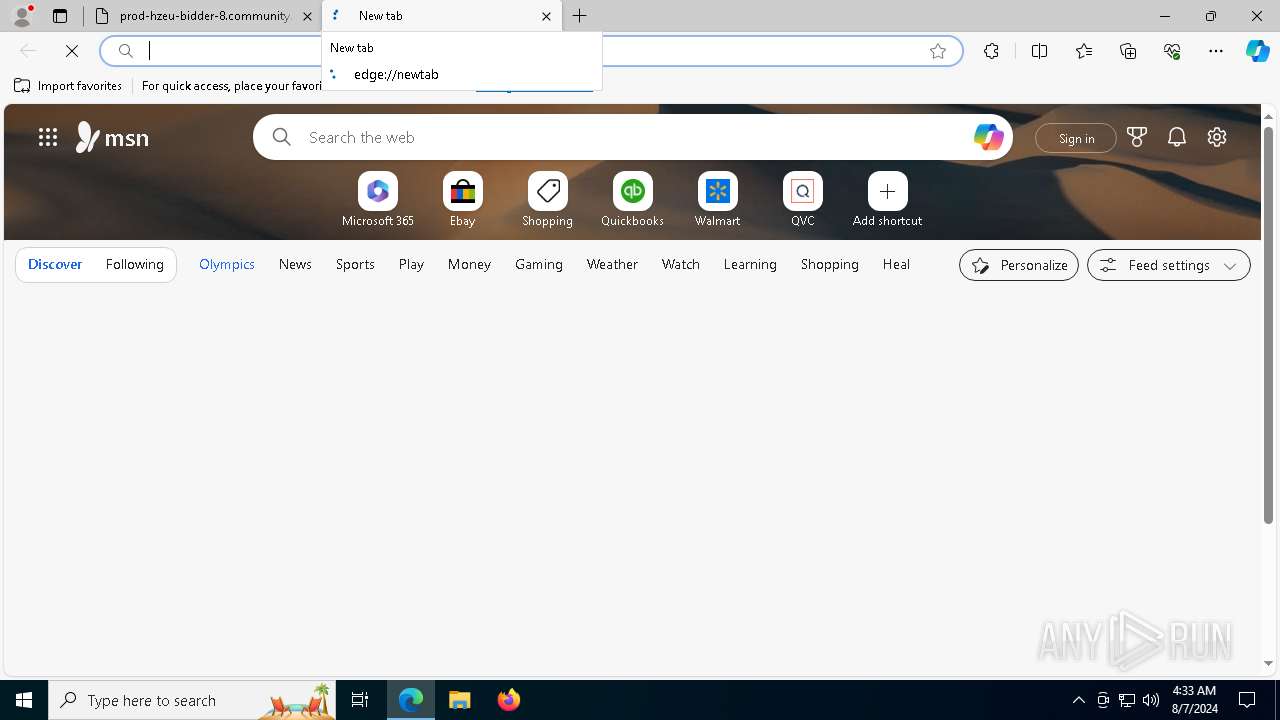The image size is (1280, 720).
Task: Open Edge Settings and more menu
Action: (x=1216, y=51)
